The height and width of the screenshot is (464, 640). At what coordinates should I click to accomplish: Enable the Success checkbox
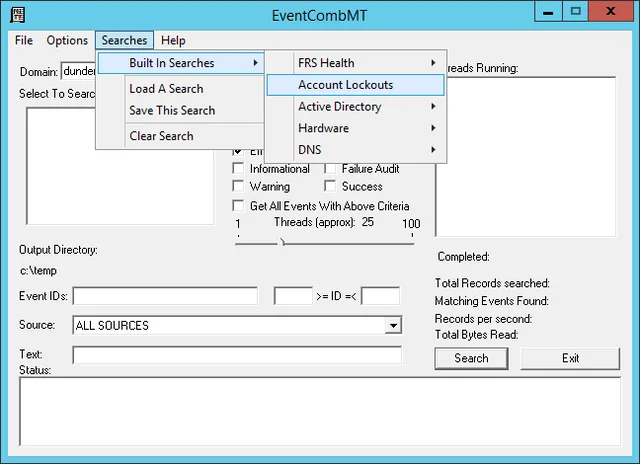[330, 186]
